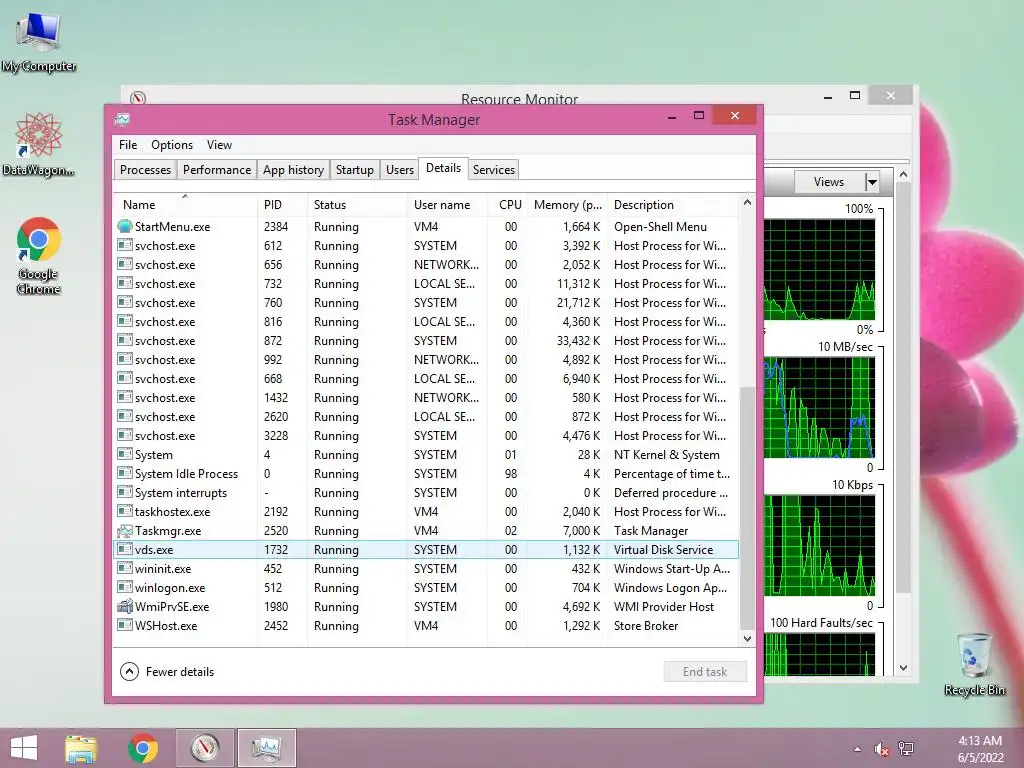
Task: Switch to the Users tab
Action: (400, 170)
